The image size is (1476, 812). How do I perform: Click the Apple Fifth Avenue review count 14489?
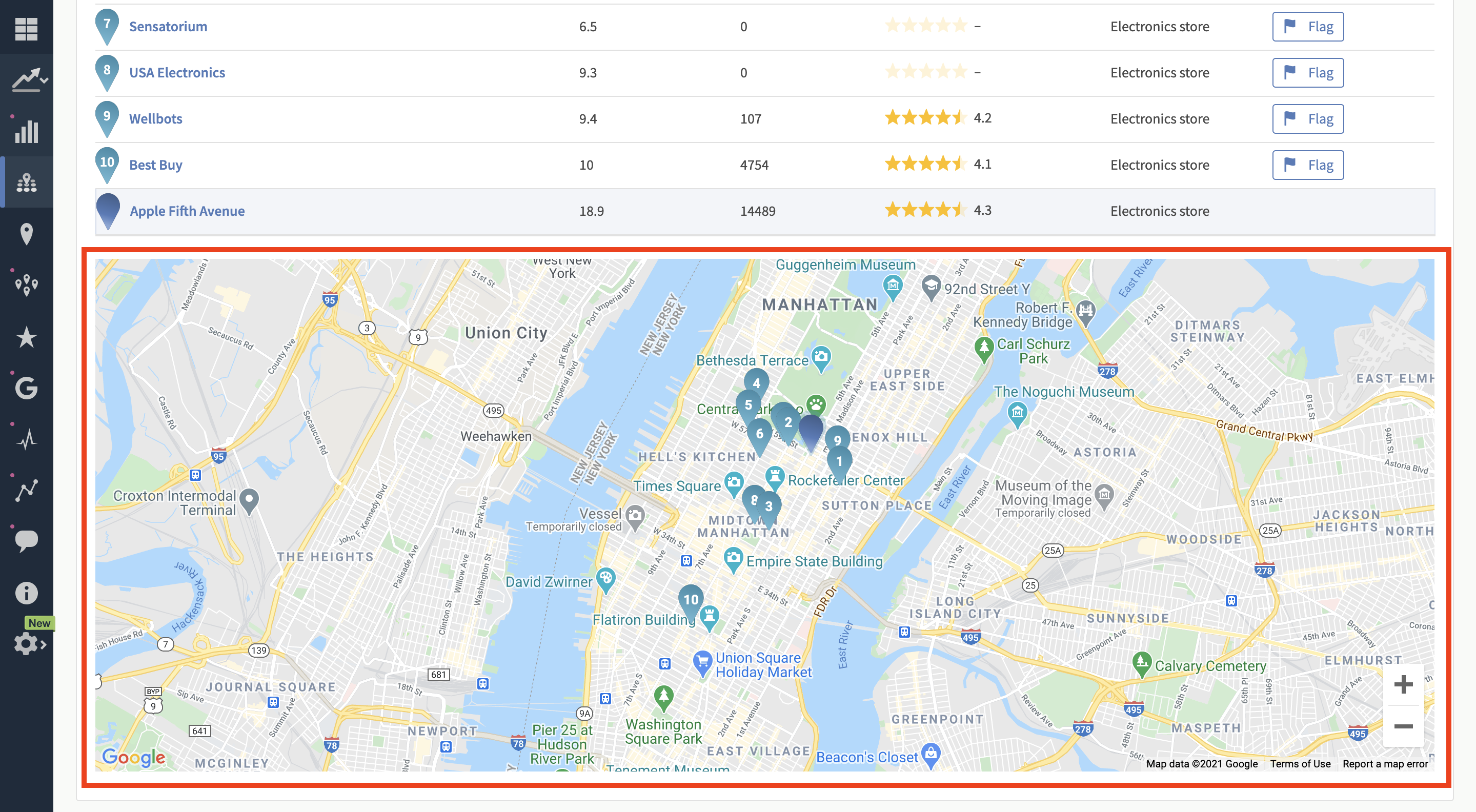(x=757, y=211)
